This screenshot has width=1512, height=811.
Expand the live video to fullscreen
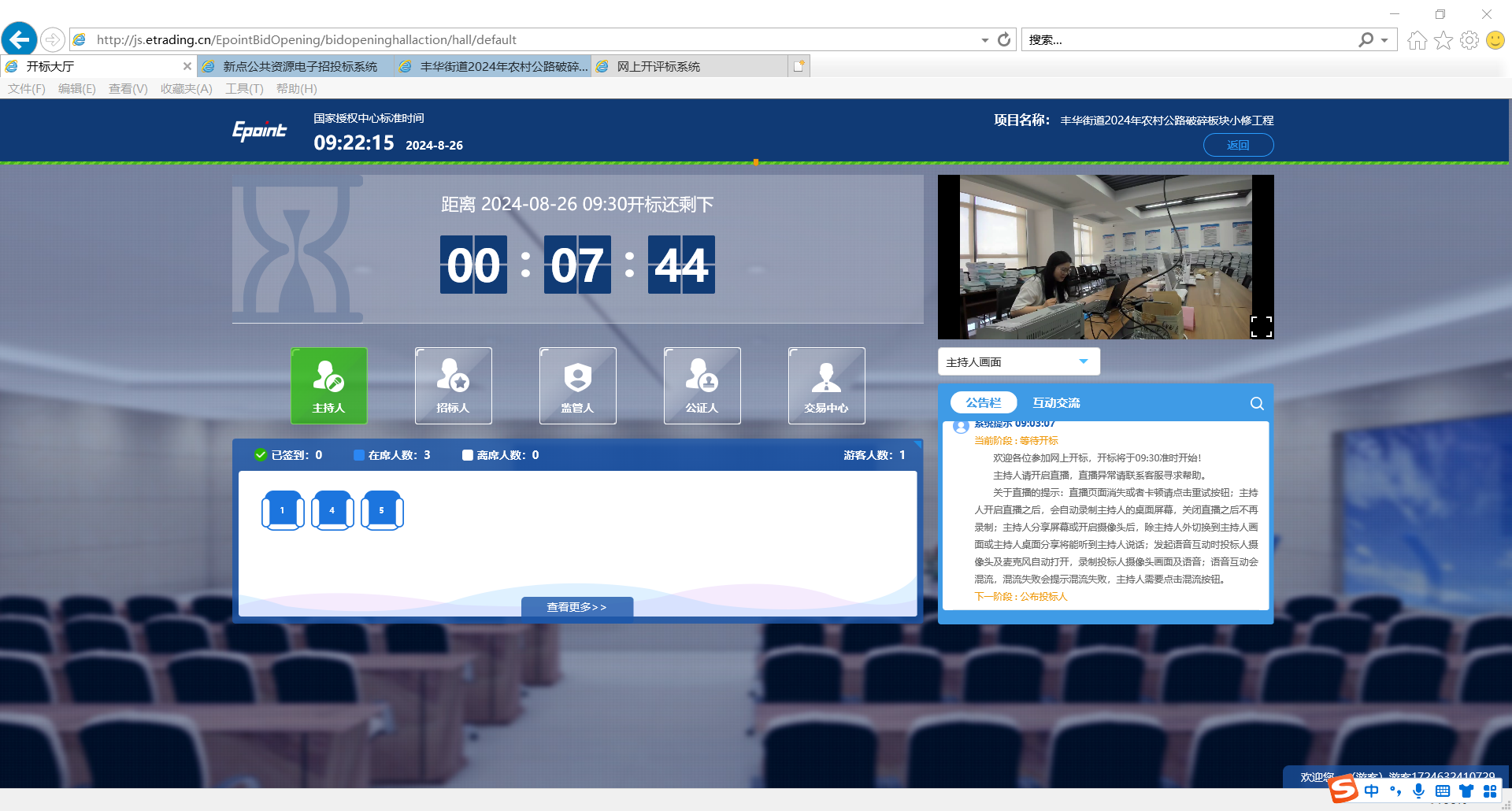click(1261, 327)
